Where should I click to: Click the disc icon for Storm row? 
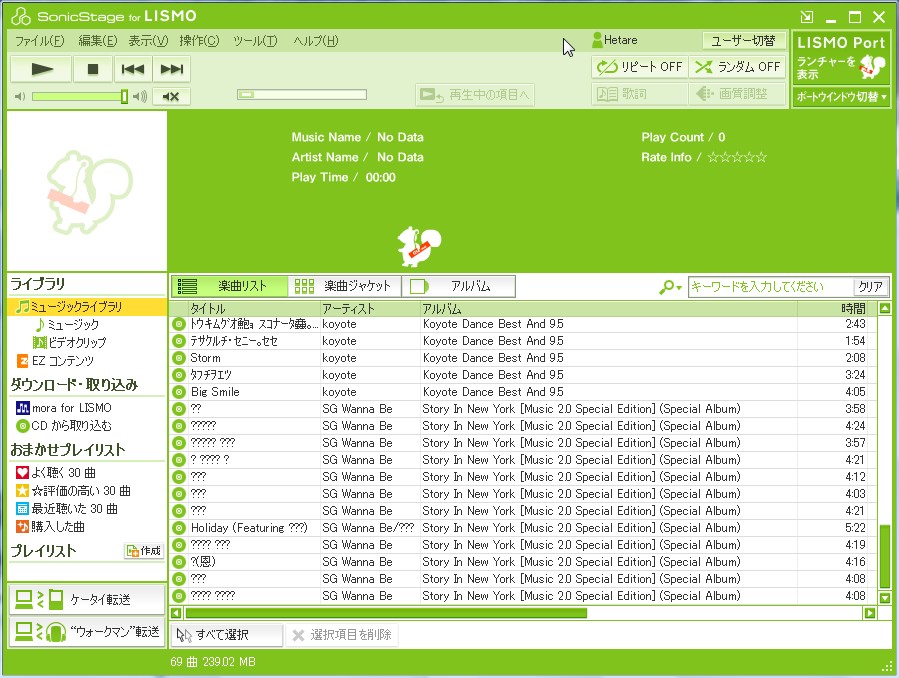pos(179,358)
